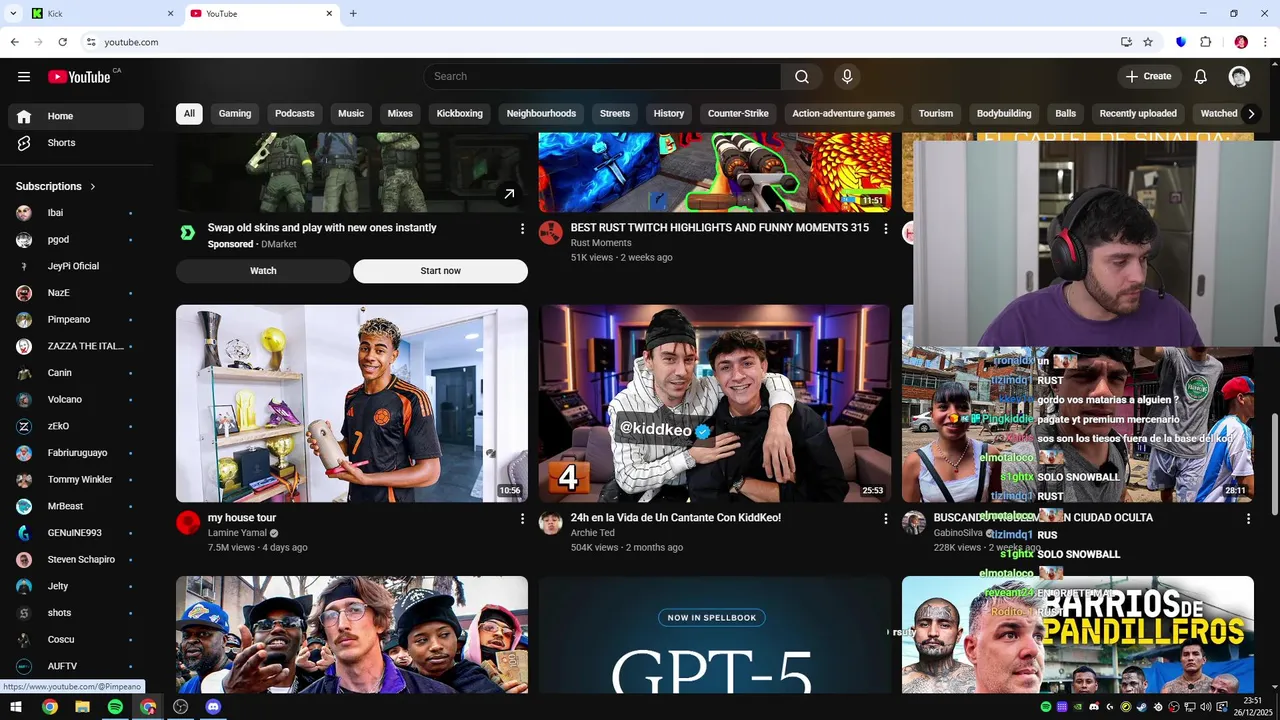The height and width of the screenshot is (720, 1280).
Task: Open the account avatar menu
Action: (1239, 77)
